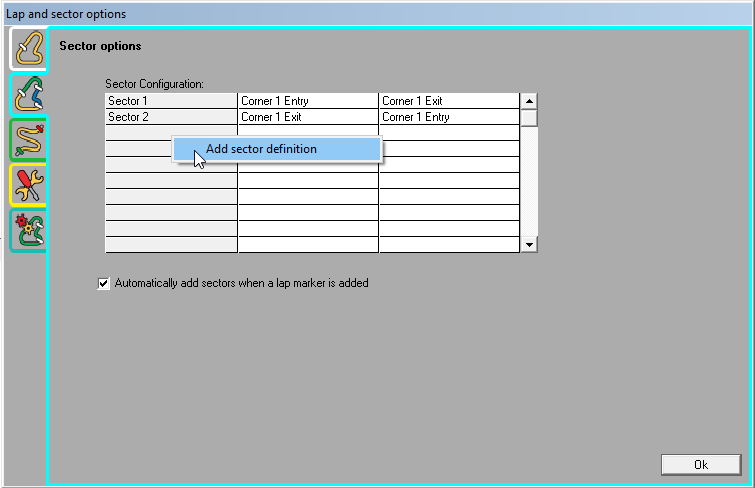Click Sector 2 start cell Corner 1 Exit
The height and width of the screenshot is (488, 755).
tap(307, 117)
